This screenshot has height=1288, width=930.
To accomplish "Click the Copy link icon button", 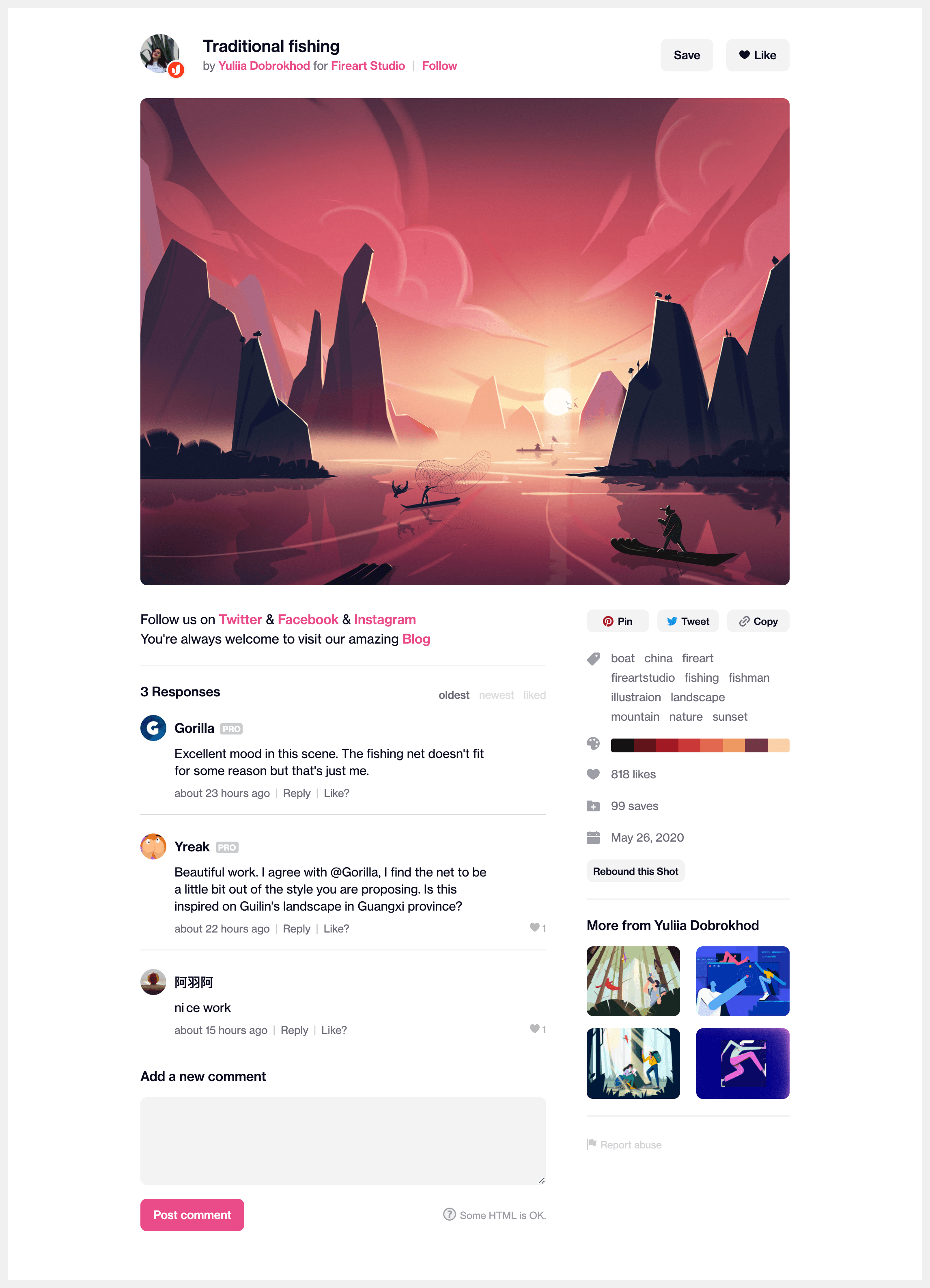I will 758,621.
